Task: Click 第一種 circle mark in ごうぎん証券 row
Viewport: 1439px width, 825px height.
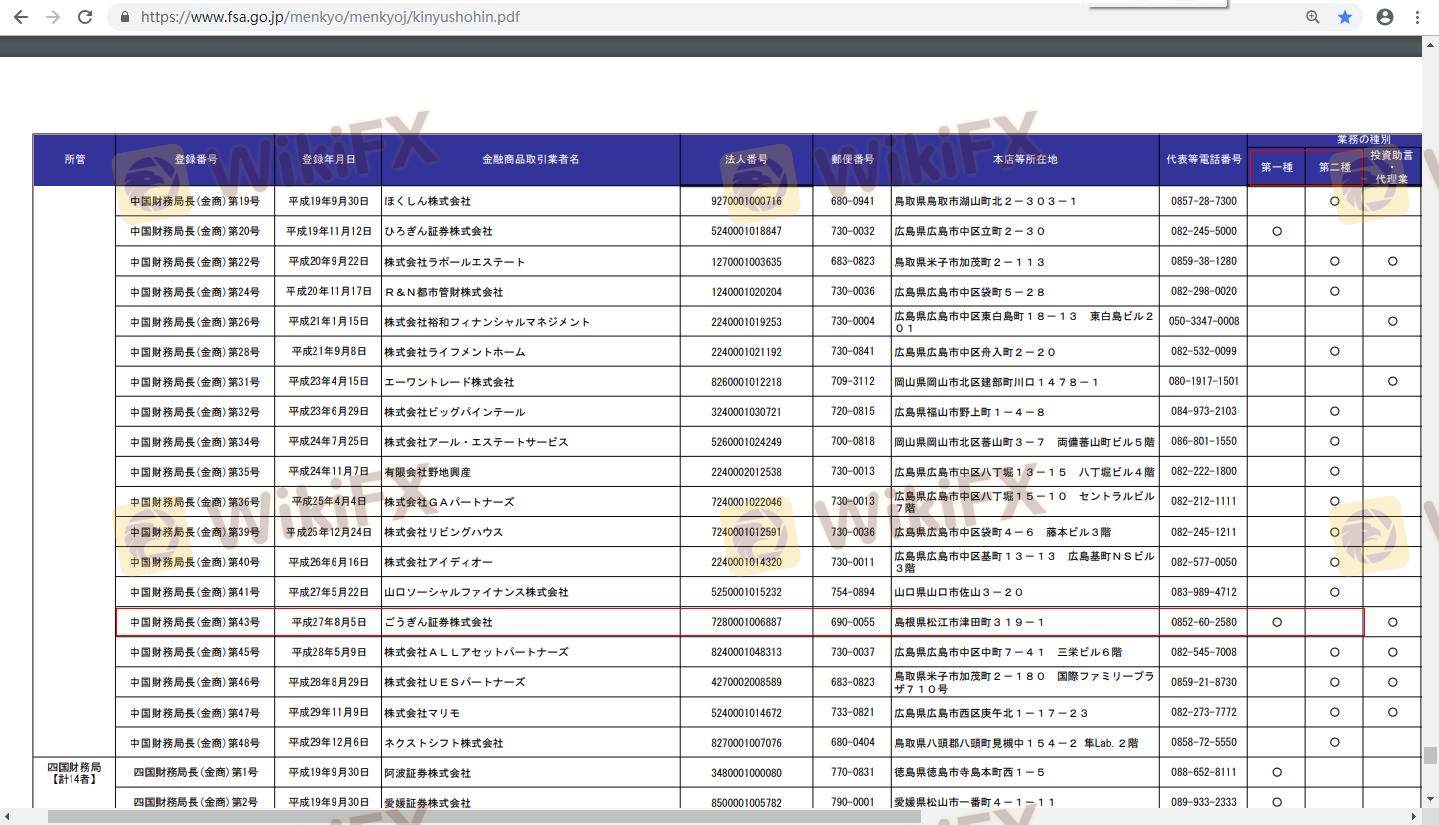Action: pos(1276,622)
